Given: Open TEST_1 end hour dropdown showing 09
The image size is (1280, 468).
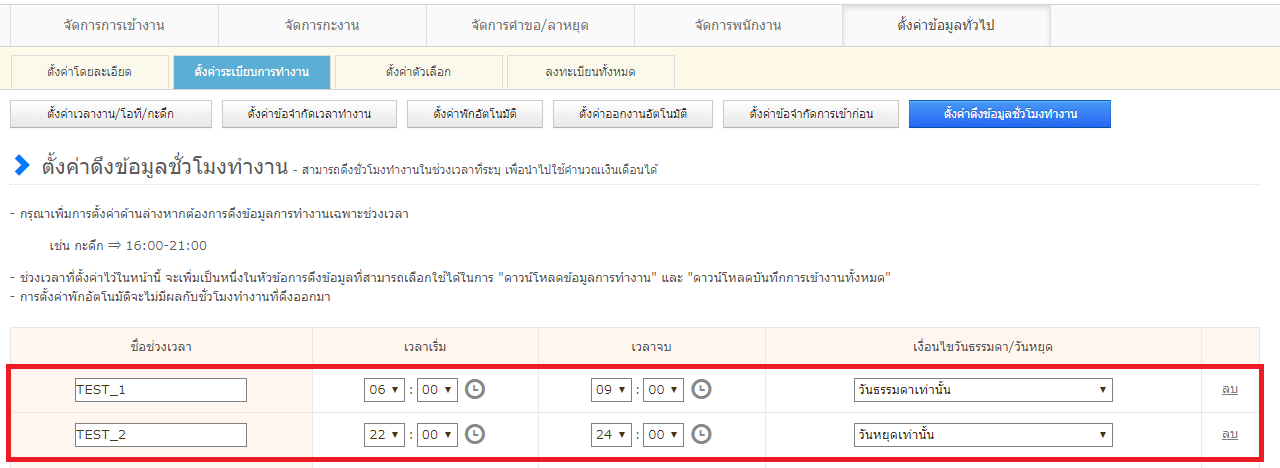Looking at the screenshot, I should pyautogui.click(x=611, y=390).
